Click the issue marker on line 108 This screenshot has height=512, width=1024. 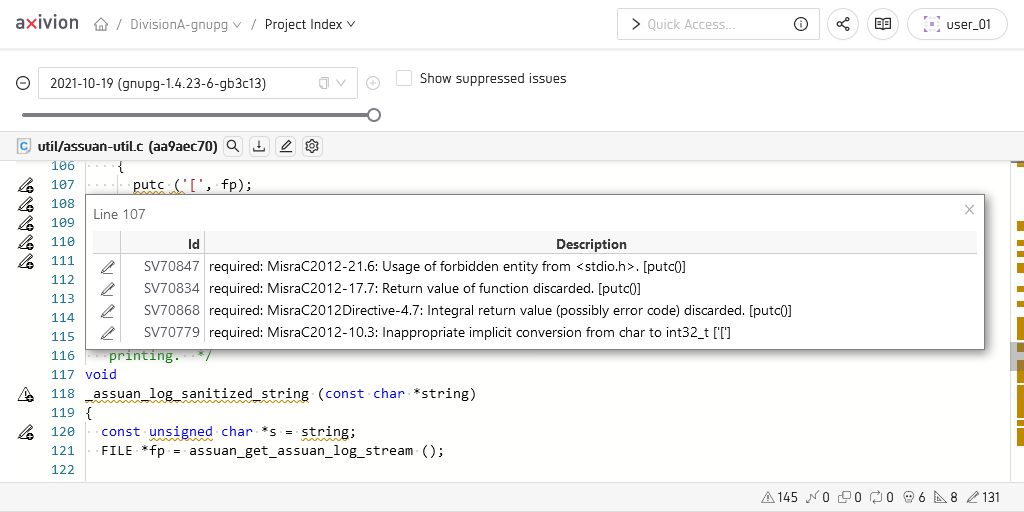(25, 204)
